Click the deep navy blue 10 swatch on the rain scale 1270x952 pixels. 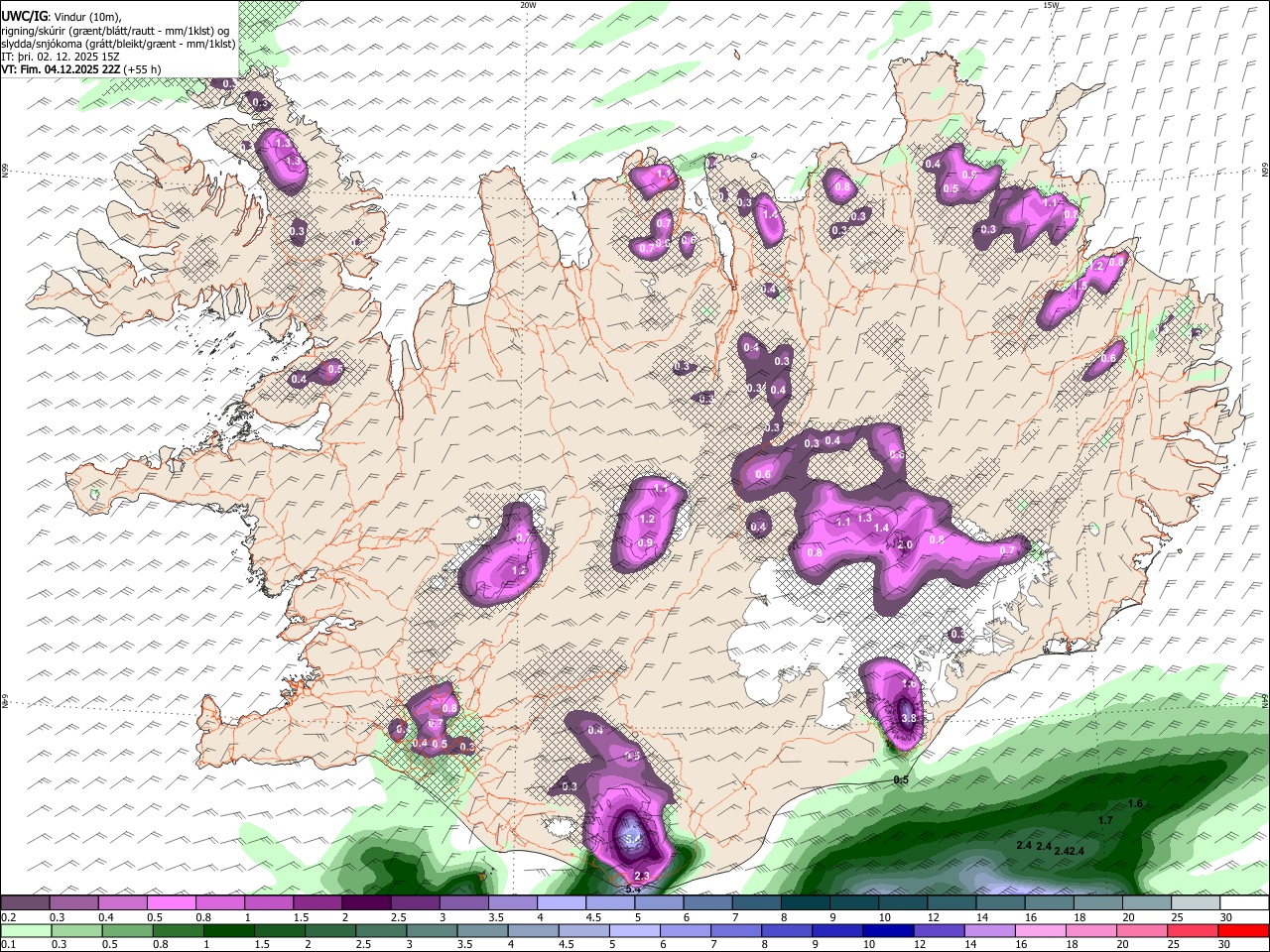click(889, 930)
